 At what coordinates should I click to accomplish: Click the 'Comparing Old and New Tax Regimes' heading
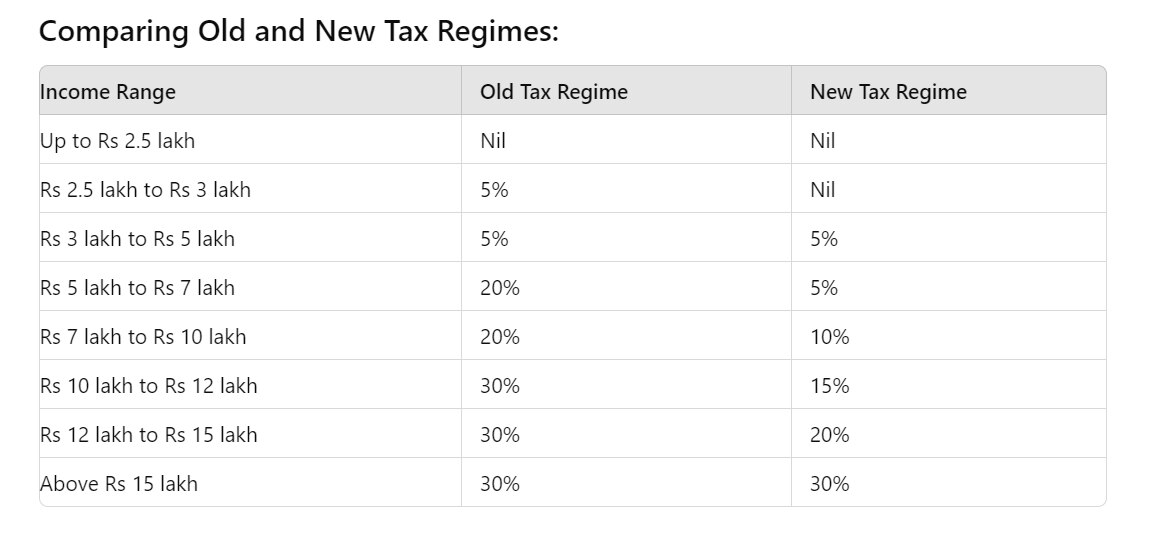[298, 31]
